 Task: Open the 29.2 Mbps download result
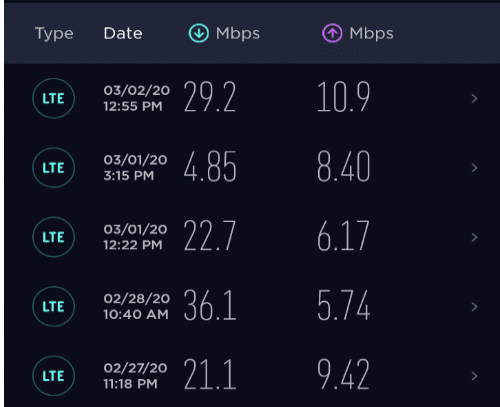point(210,97)
